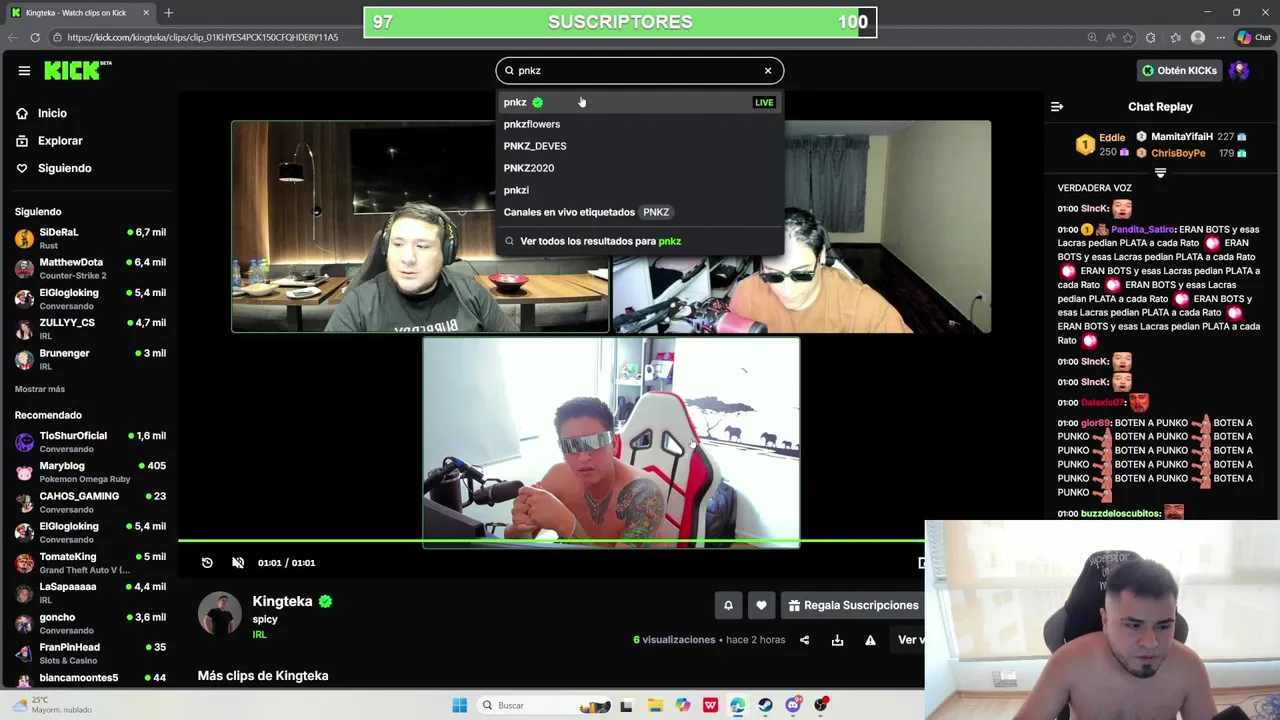This screenshot has width=1280, height=720.
Task: Click top gifter Eddie
Action: [1112, 137]
